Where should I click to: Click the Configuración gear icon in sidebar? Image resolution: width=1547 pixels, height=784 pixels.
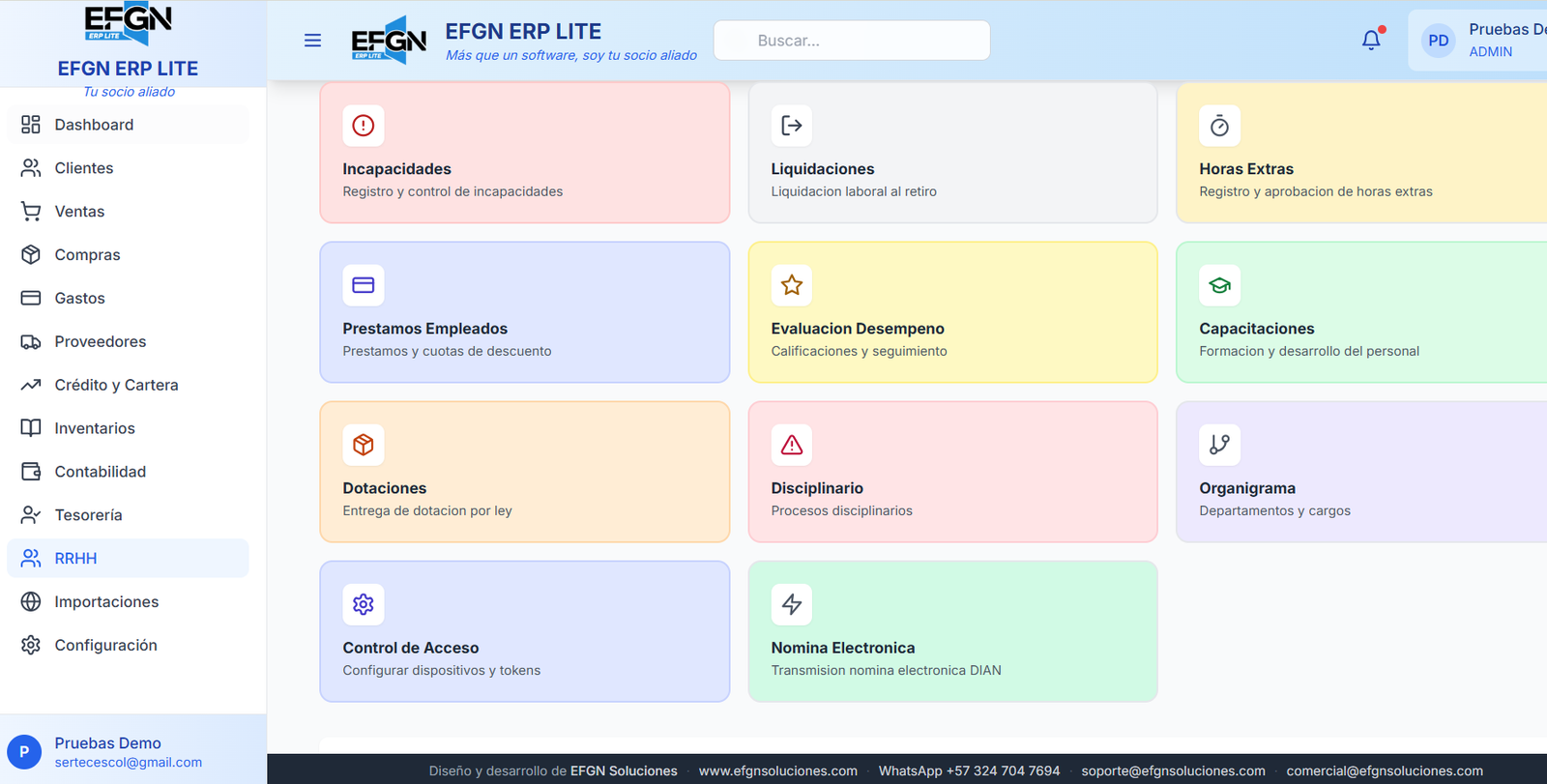31,645
